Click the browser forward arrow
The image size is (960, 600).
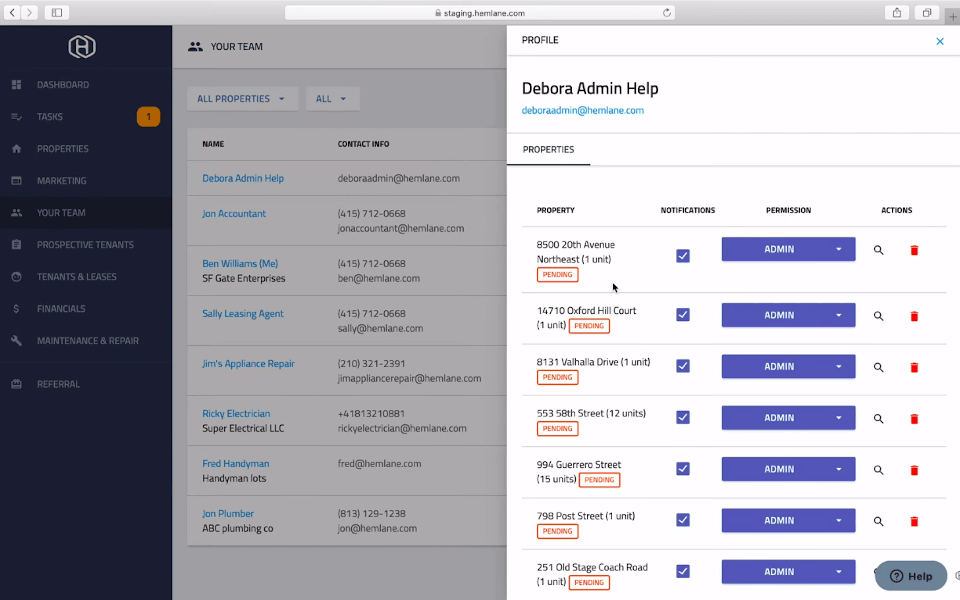click(29, 12)
